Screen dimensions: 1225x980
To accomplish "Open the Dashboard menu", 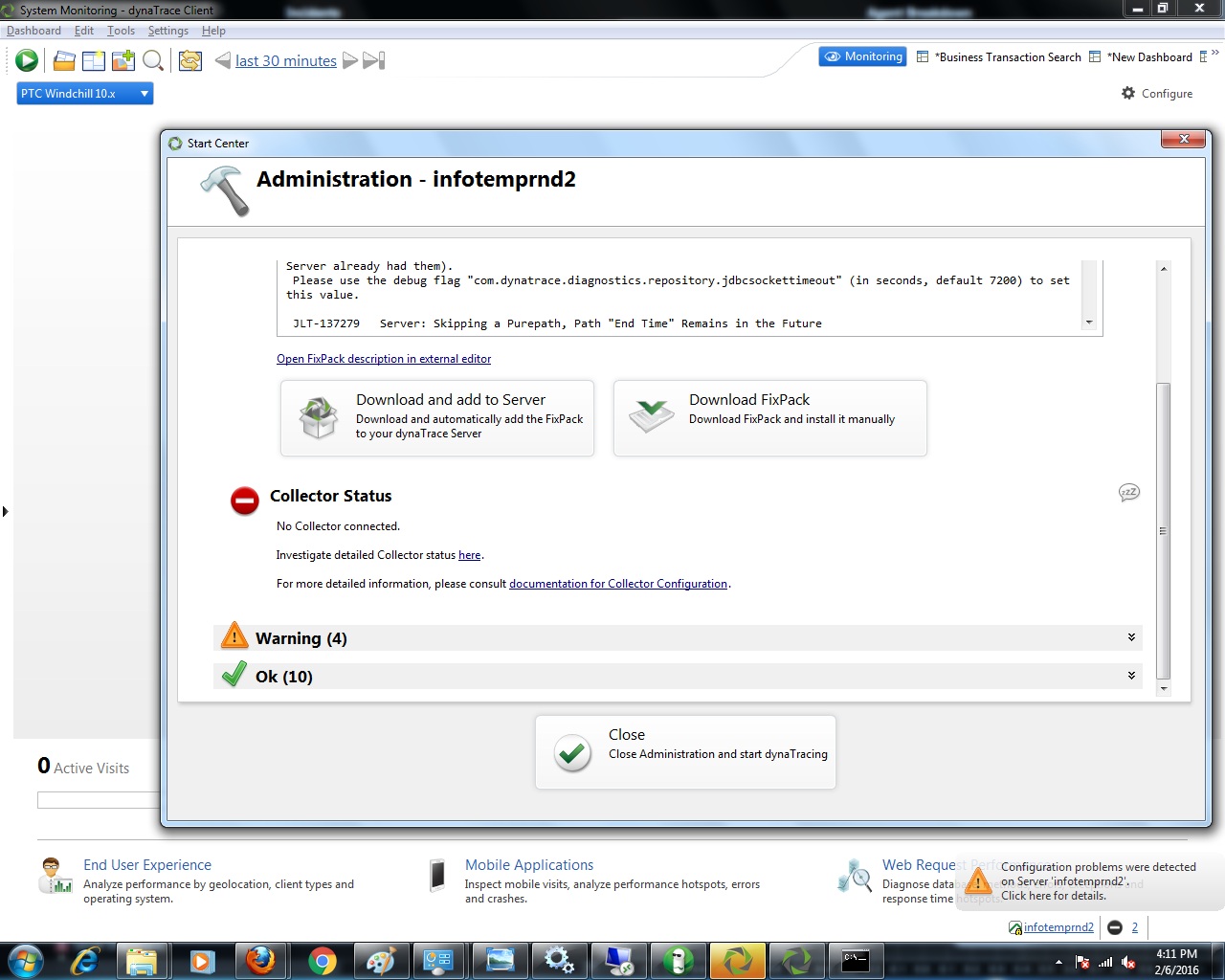I will click(x=33, y=31).
